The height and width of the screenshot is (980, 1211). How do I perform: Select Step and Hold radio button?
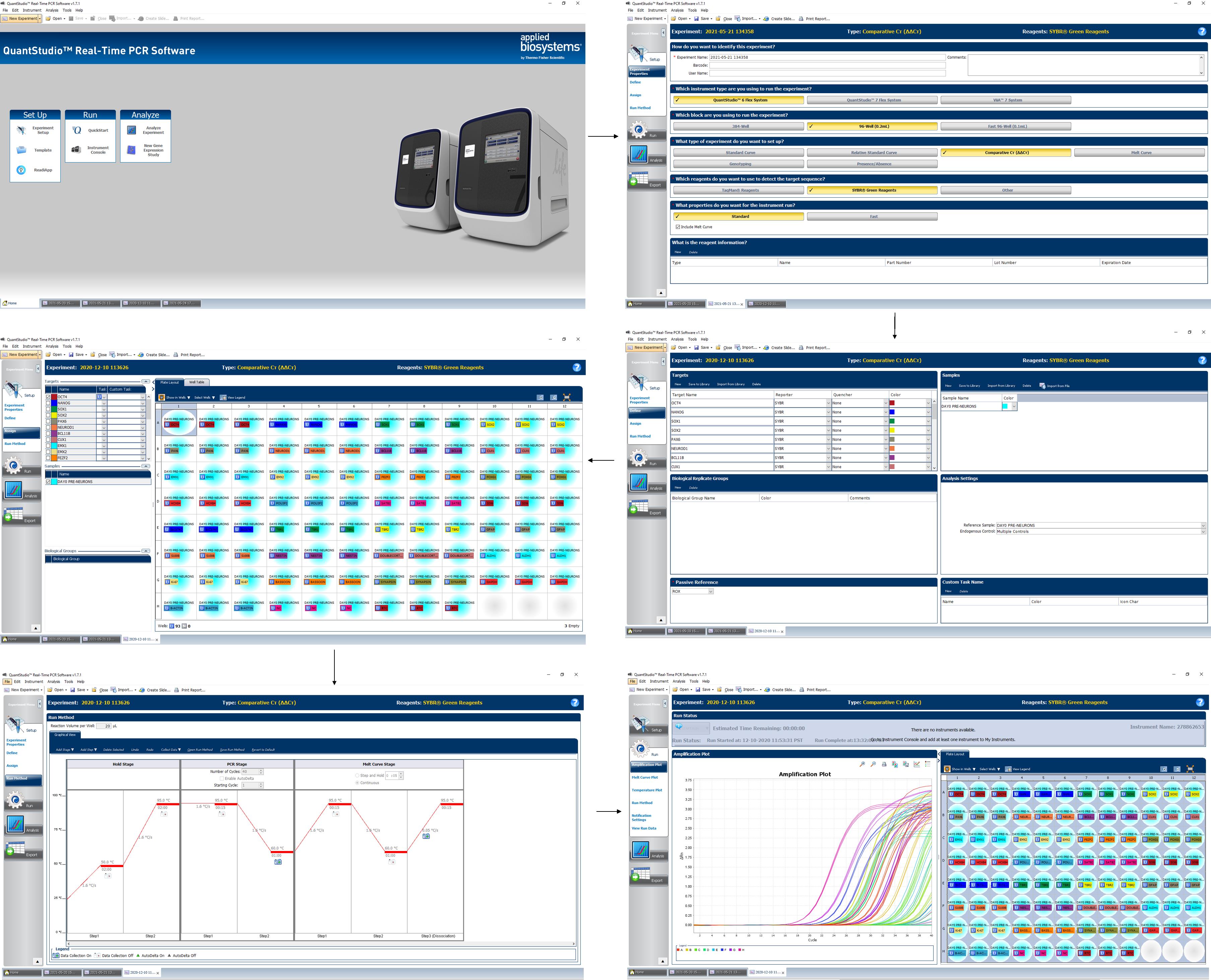(x=357, y=776)
